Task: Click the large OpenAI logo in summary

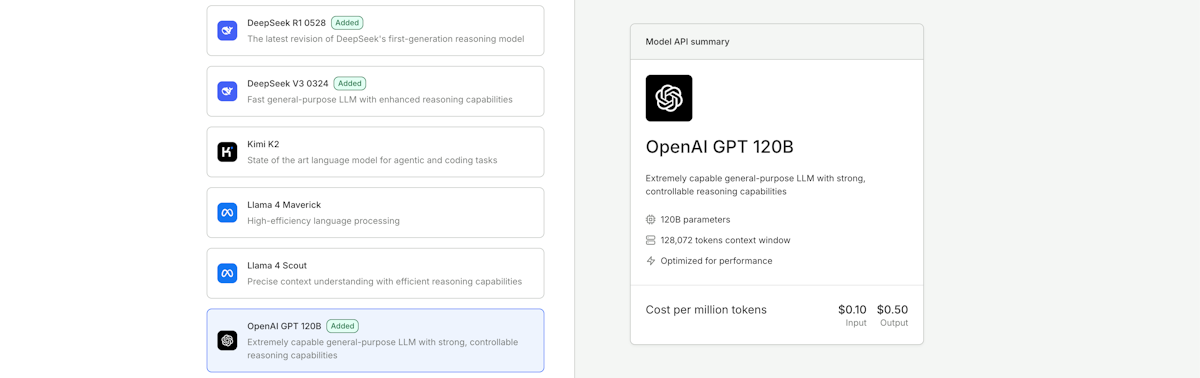Action: 669,98
